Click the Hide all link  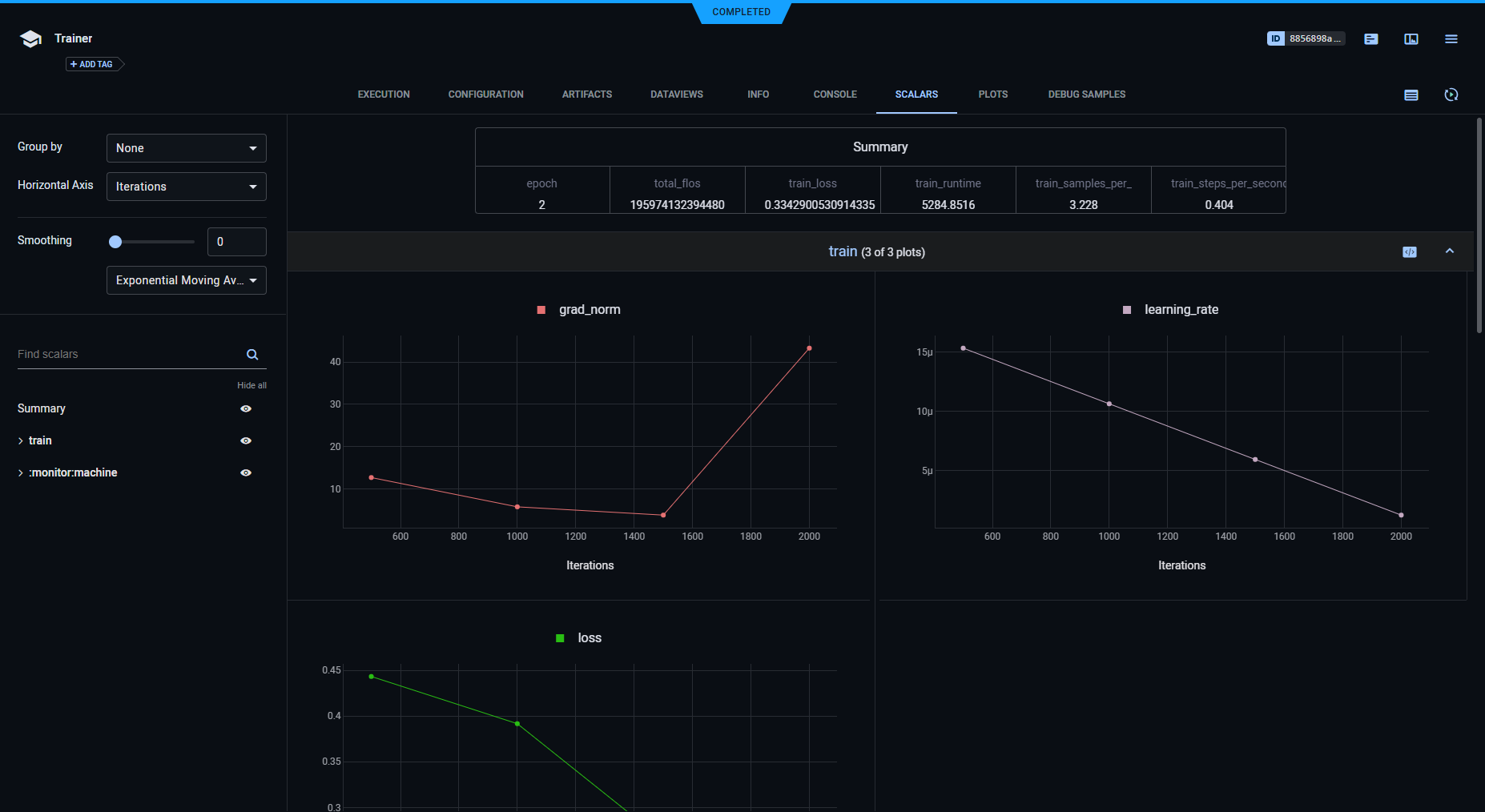pos(252,385)
